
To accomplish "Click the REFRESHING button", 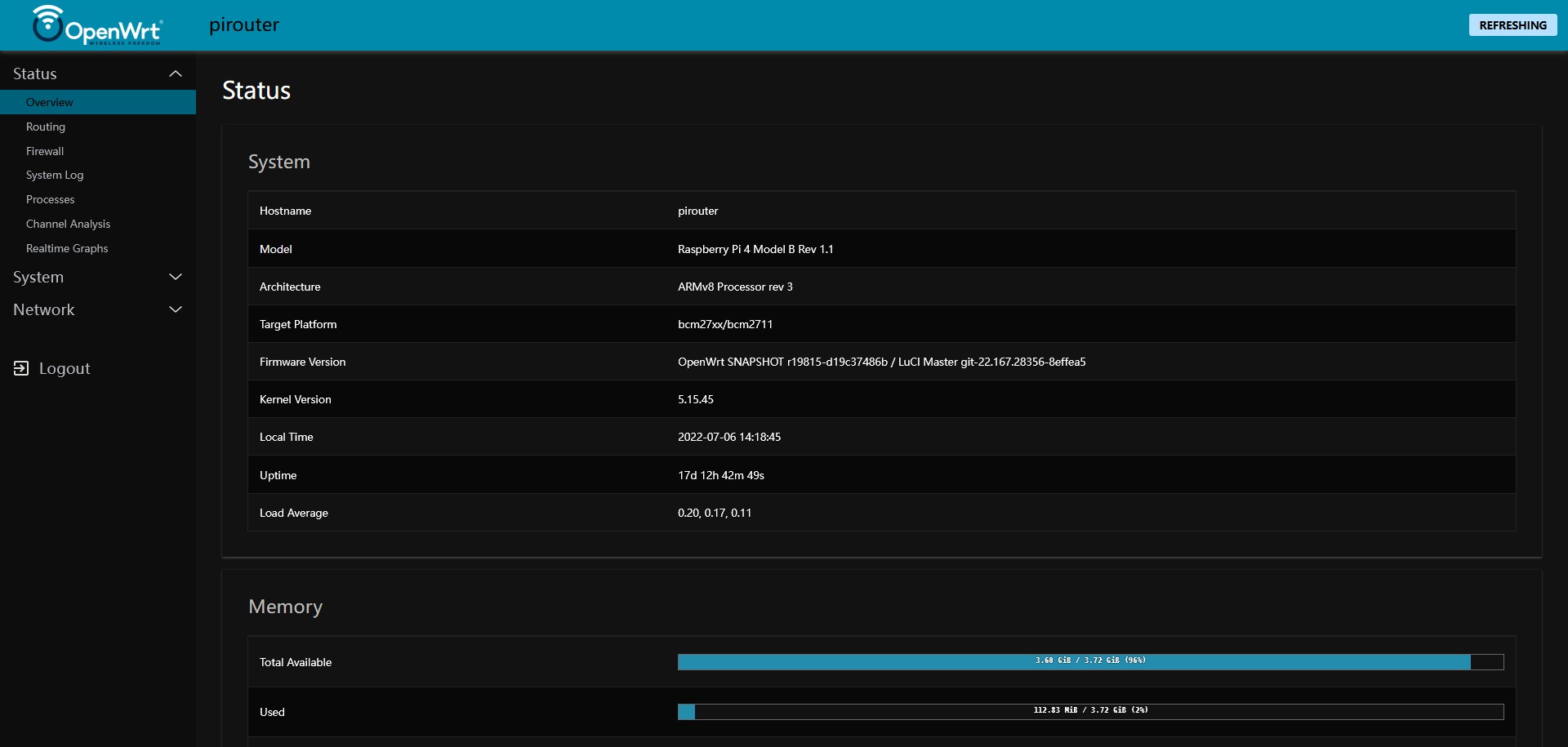I will pos(1512,25).
